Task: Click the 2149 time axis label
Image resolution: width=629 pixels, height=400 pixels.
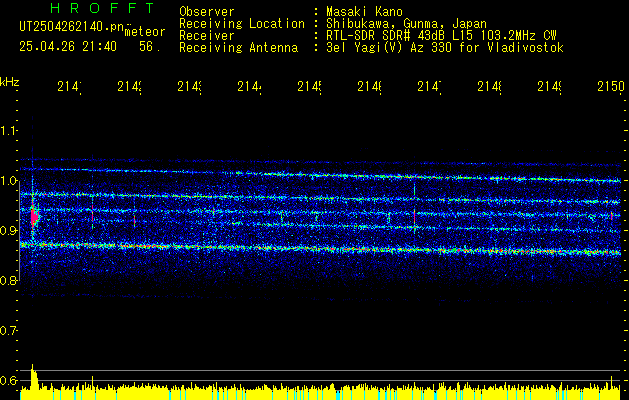Action: tap(549, 86)
